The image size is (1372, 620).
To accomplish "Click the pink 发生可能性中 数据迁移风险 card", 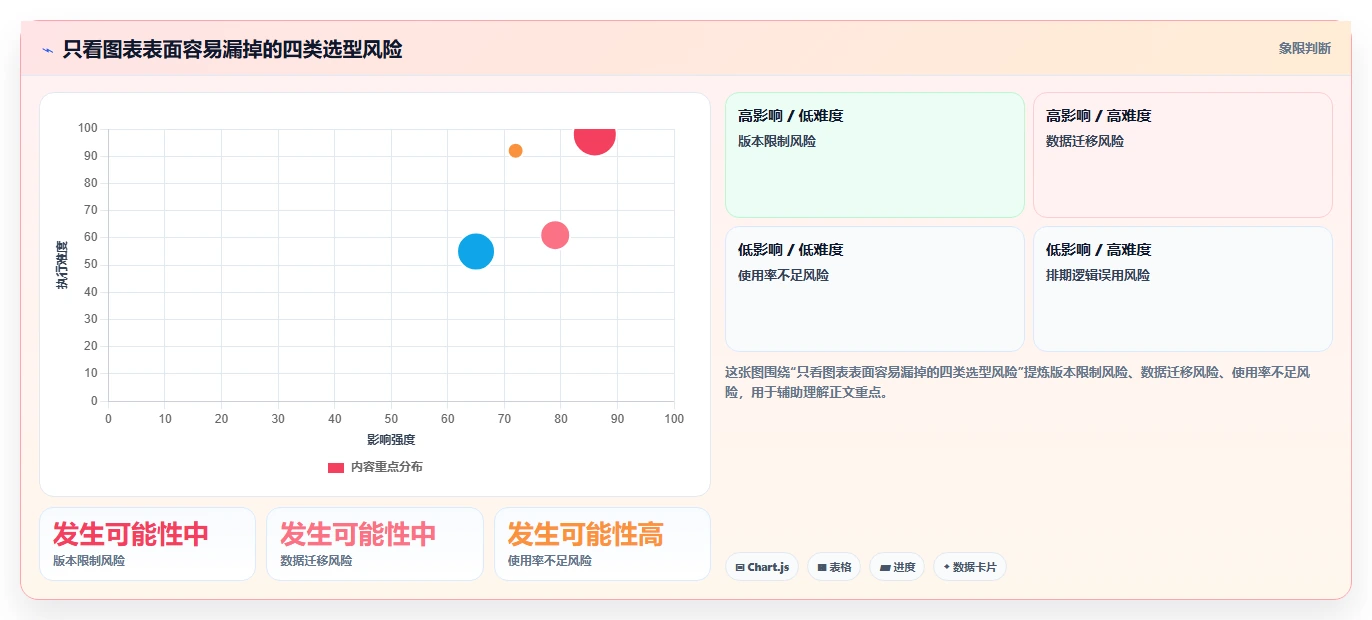I will [x=374, y=544].
